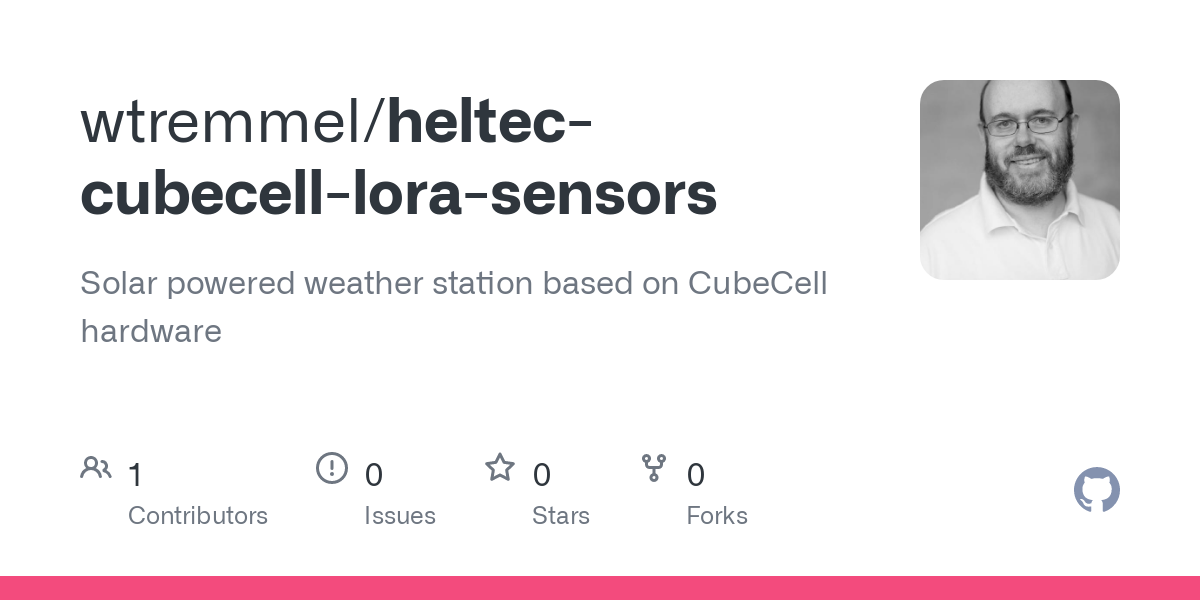The image size is (1200, 600).
Task: Click the Forks branch icon
Action: pyautogui.click(x=654, y=467)
